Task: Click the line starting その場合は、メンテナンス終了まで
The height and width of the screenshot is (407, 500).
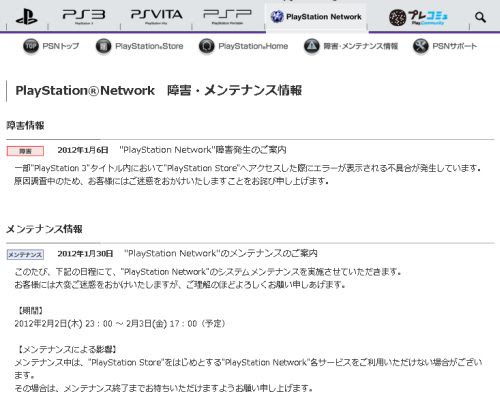Action: point(164,388)
